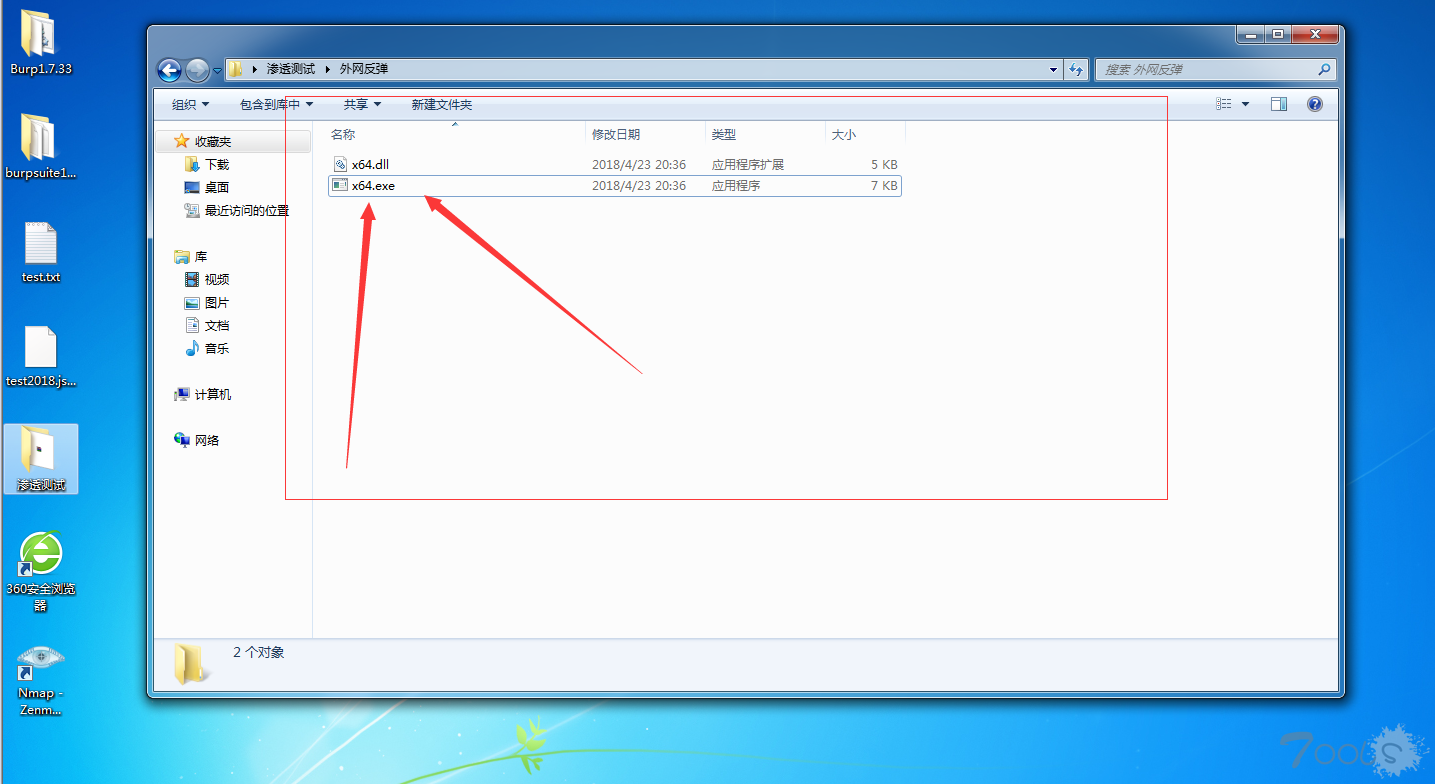The image size is (1435, 784).
Task: Change view using the view mode icon
Action: click(x=1224, y=104)
